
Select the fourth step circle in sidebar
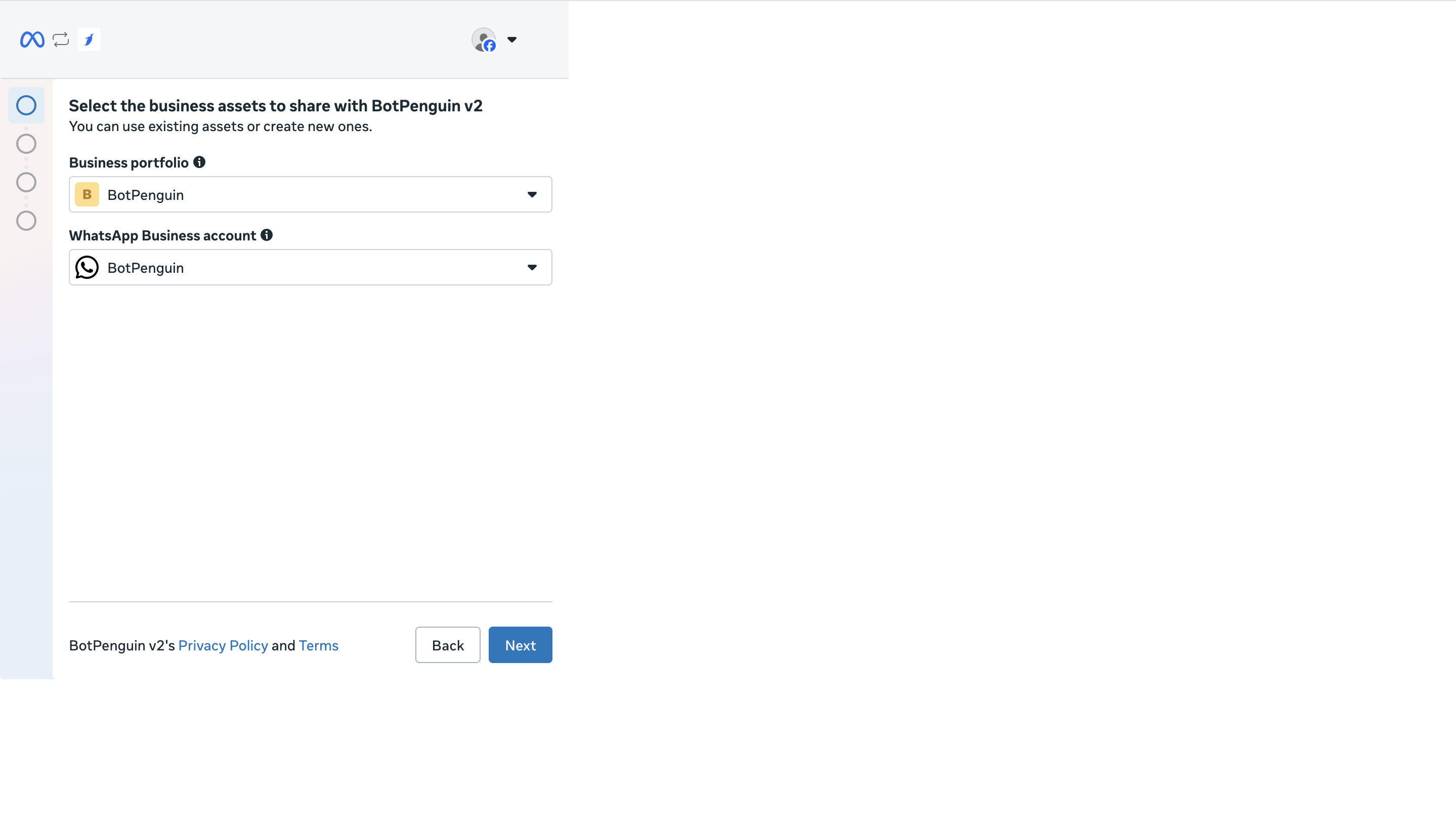pyautogui.click(x=26, y=221)
